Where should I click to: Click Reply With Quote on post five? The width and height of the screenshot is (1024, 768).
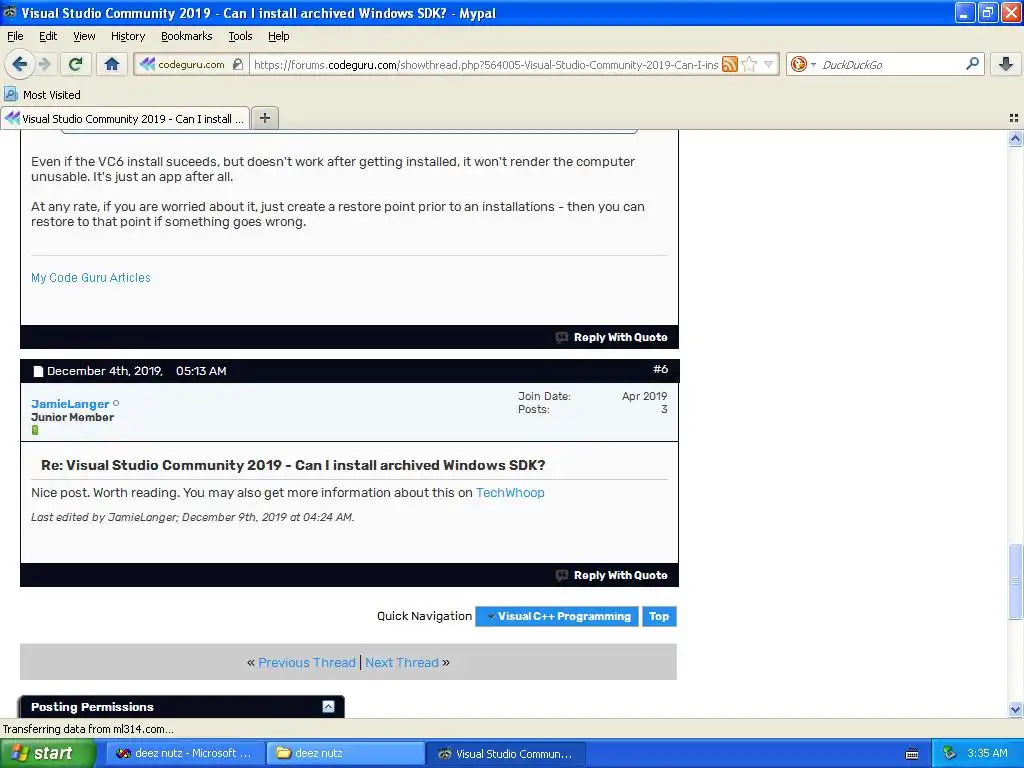[x=612, y=337]
